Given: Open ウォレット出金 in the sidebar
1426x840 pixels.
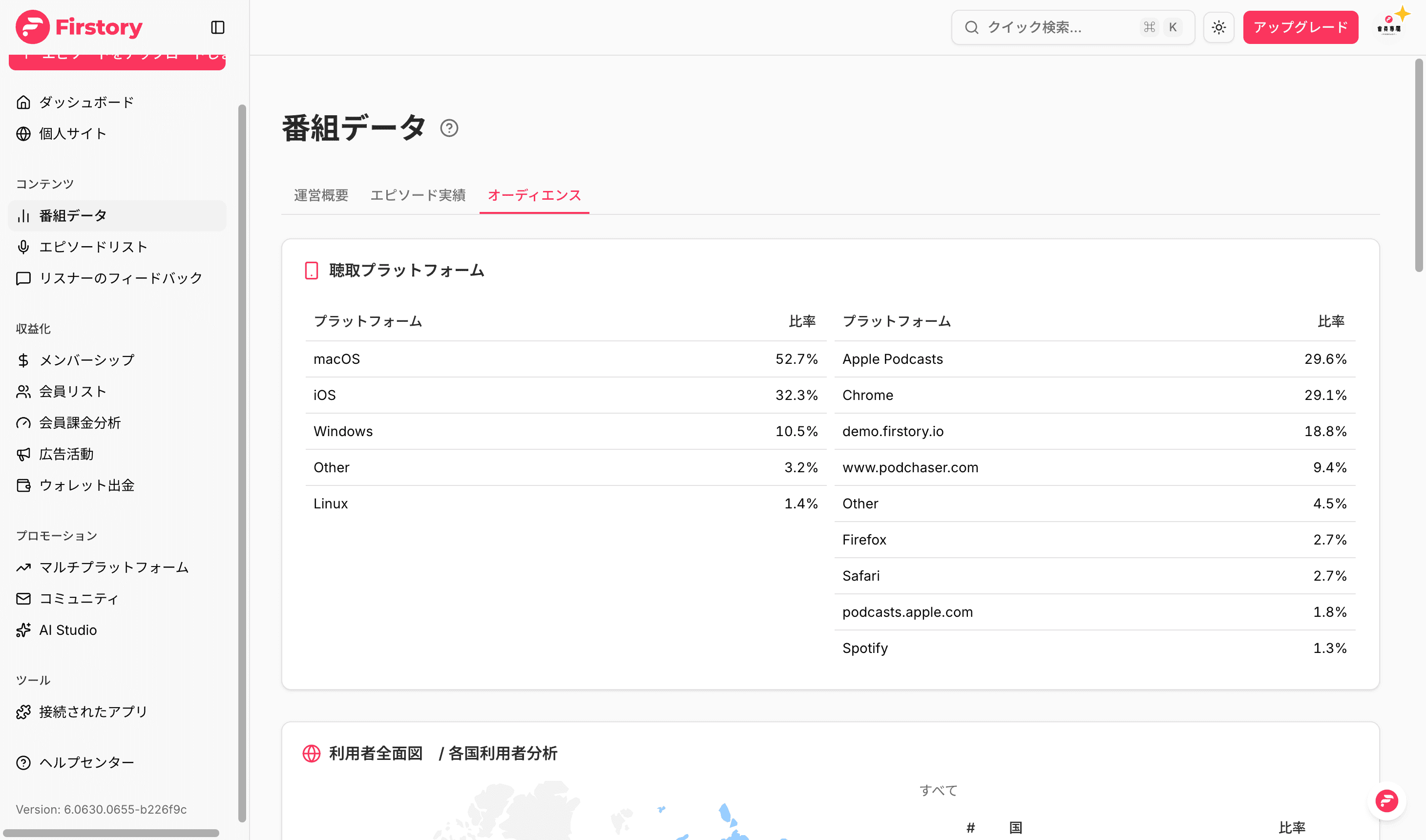Looking at the screenshot, I should (x=117, y=485).
